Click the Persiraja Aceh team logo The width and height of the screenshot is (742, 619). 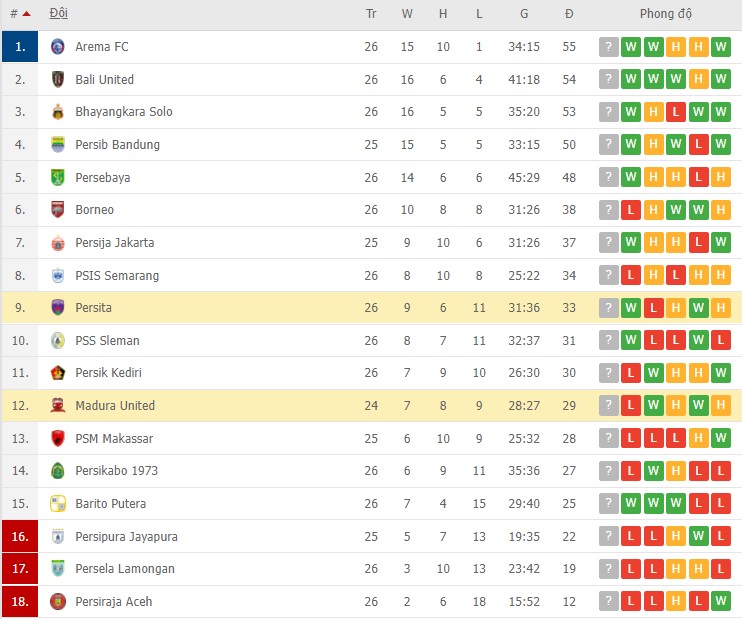[x=57, y=602]
